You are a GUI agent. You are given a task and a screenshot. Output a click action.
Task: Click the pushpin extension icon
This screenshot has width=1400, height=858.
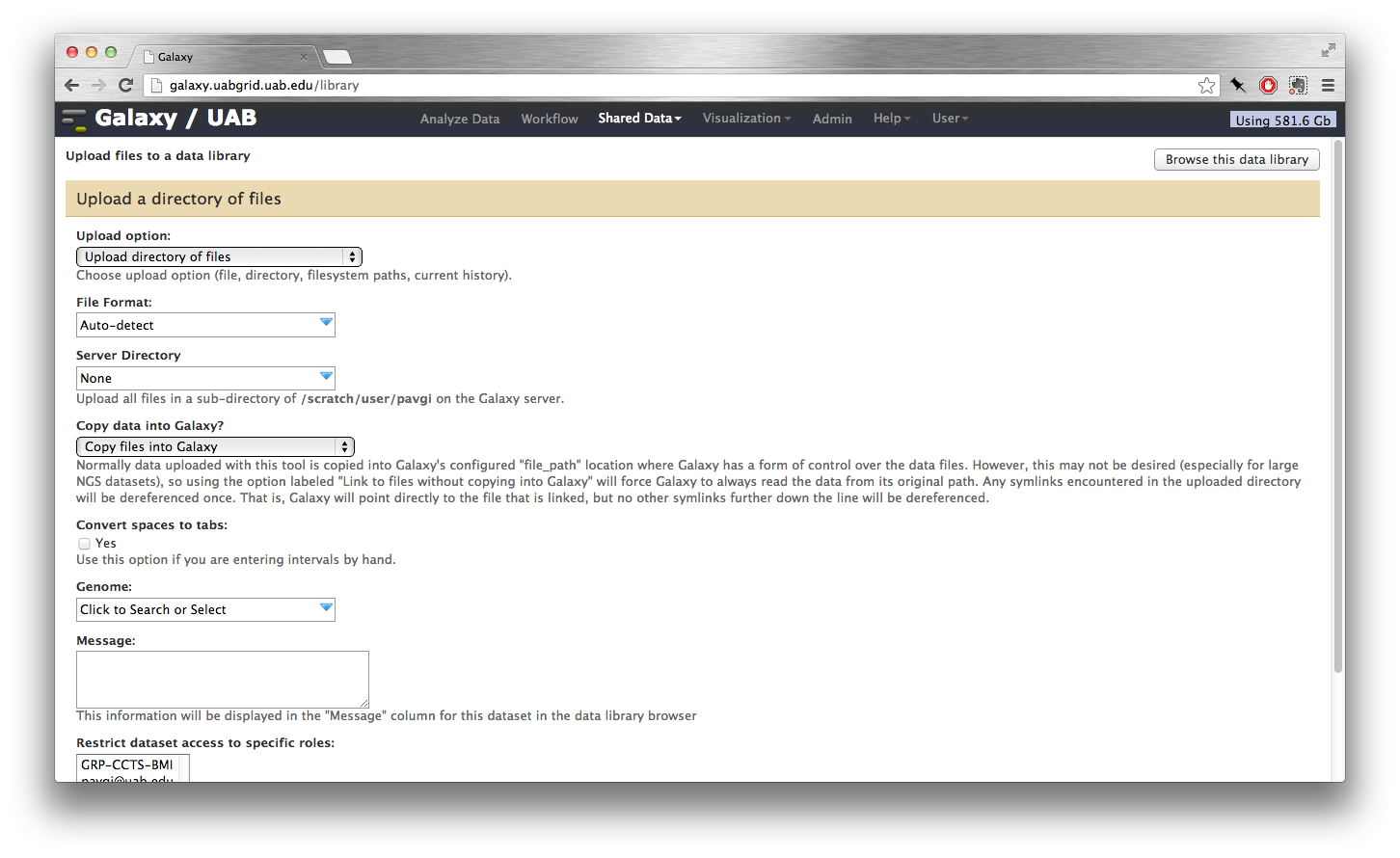1238,86
